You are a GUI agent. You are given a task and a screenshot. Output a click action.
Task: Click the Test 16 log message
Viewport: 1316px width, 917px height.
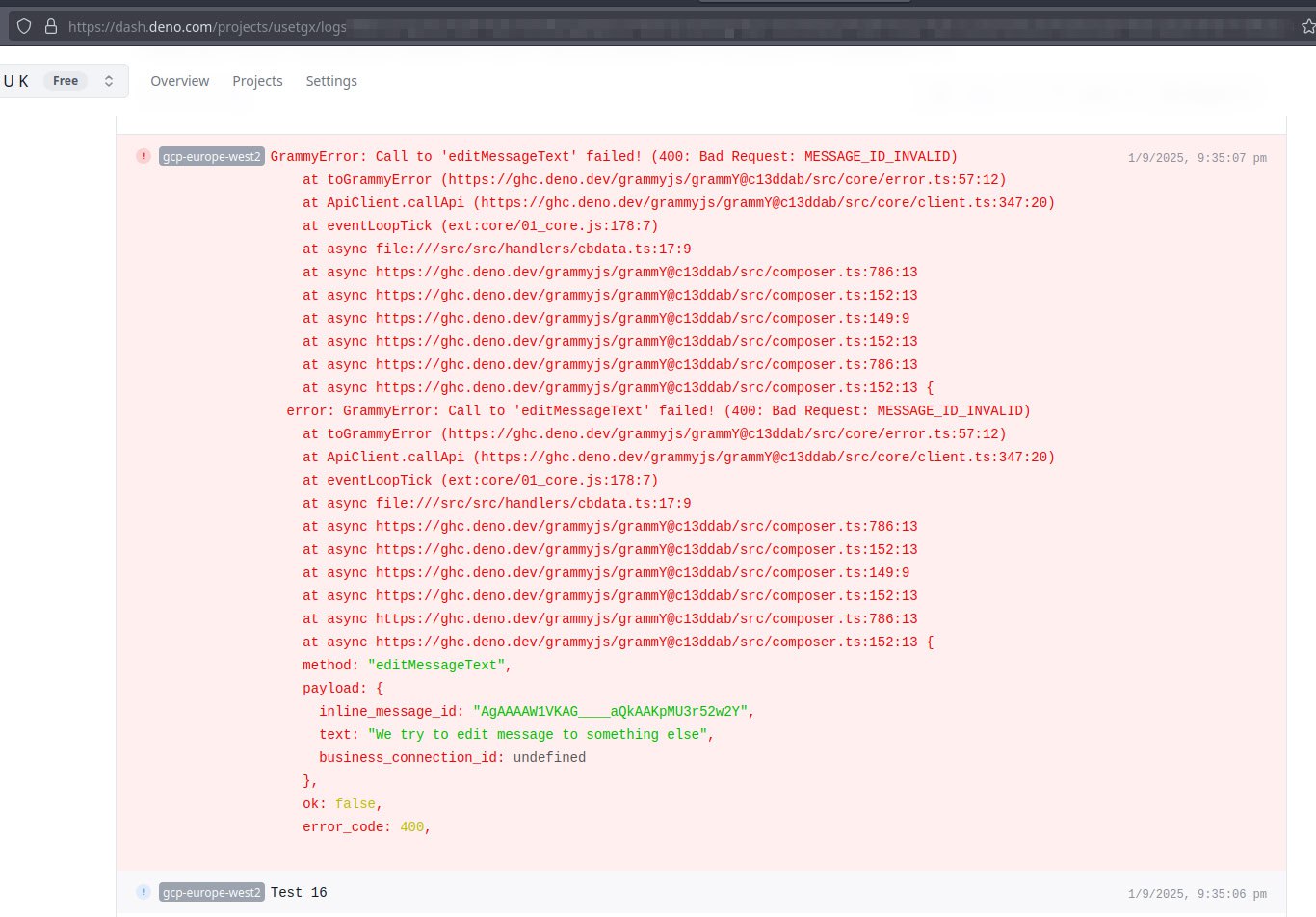(x=299, y=892)
